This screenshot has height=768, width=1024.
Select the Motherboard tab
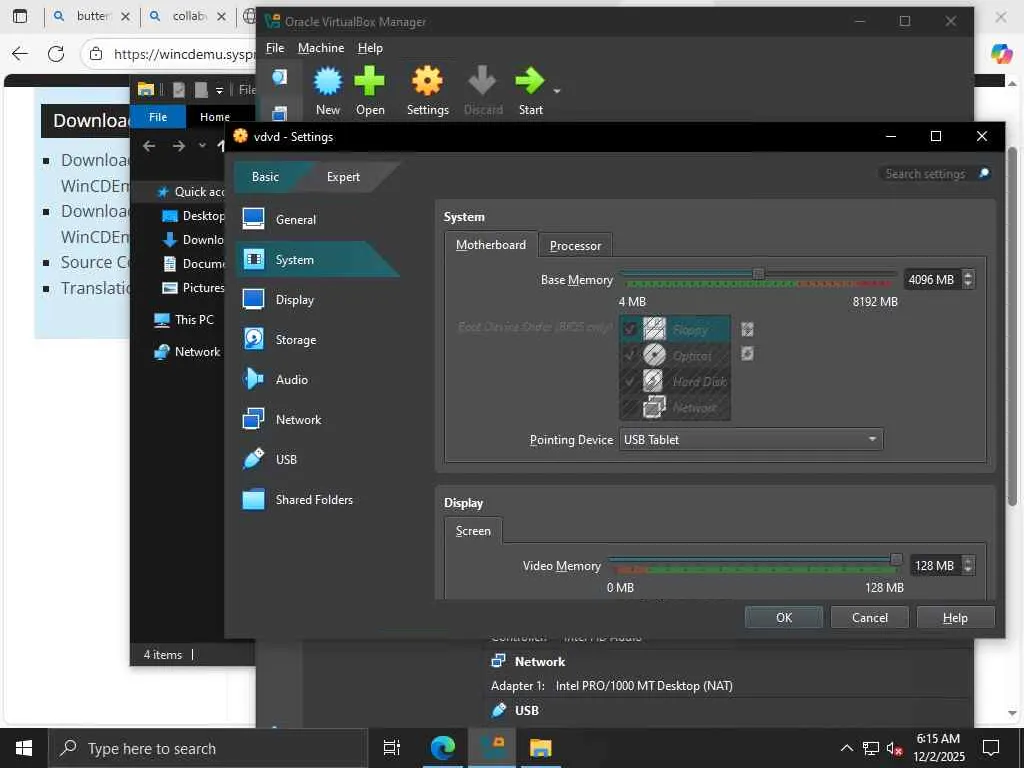(x=491, y=245)
